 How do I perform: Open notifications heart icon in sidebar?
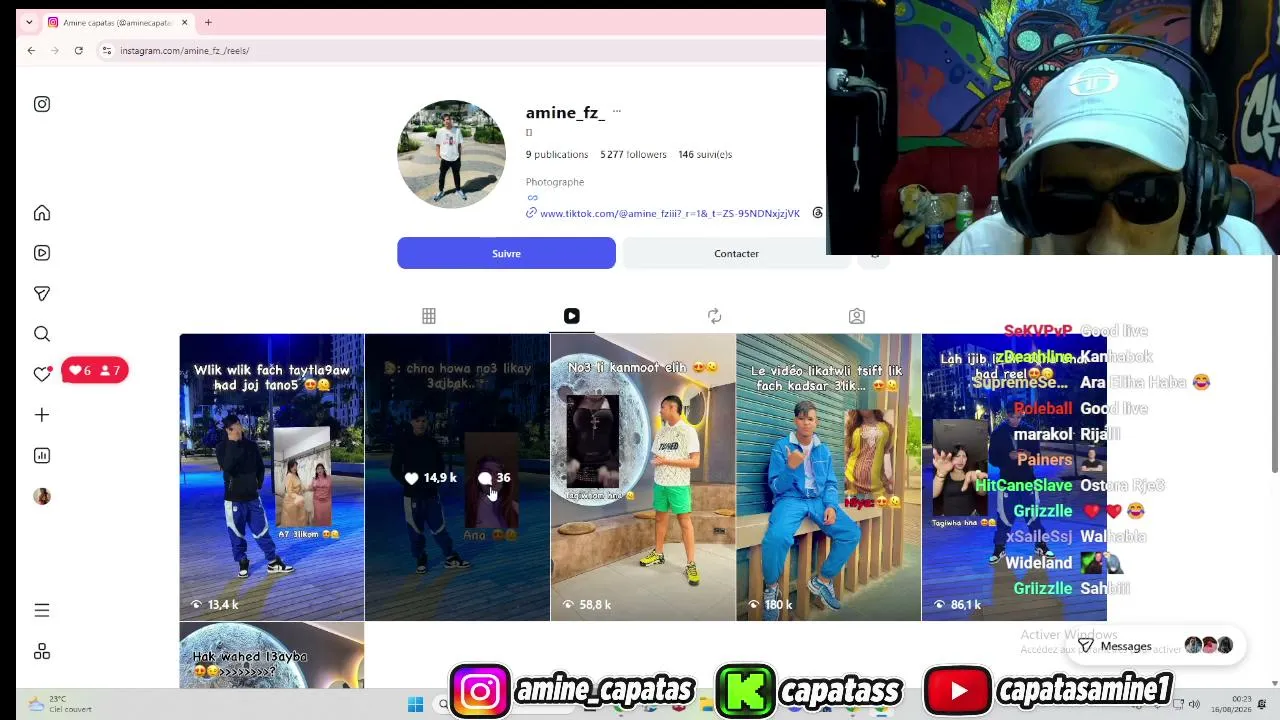point(42,374)
